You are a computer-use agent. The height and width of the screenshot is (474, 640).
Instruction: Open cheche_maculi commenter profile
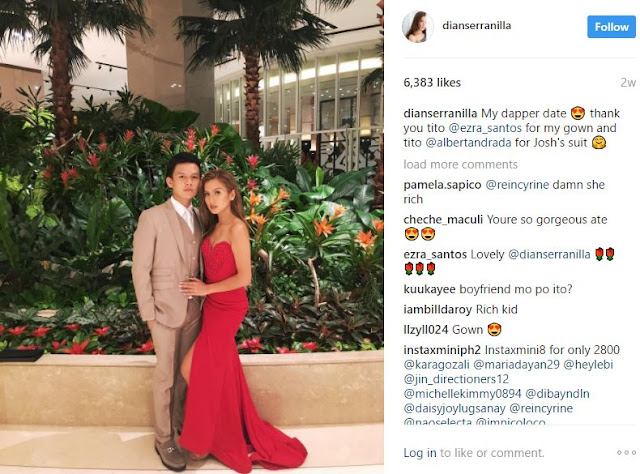point(443,219)
